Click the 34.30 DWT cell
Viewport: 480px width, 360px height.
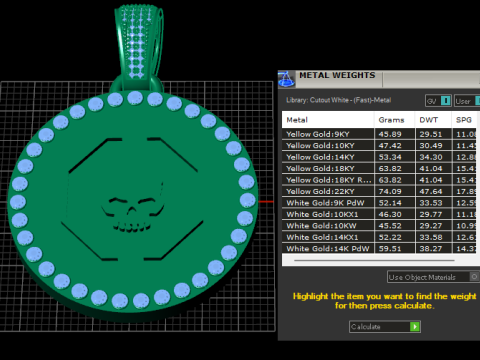tap(434, 157)
